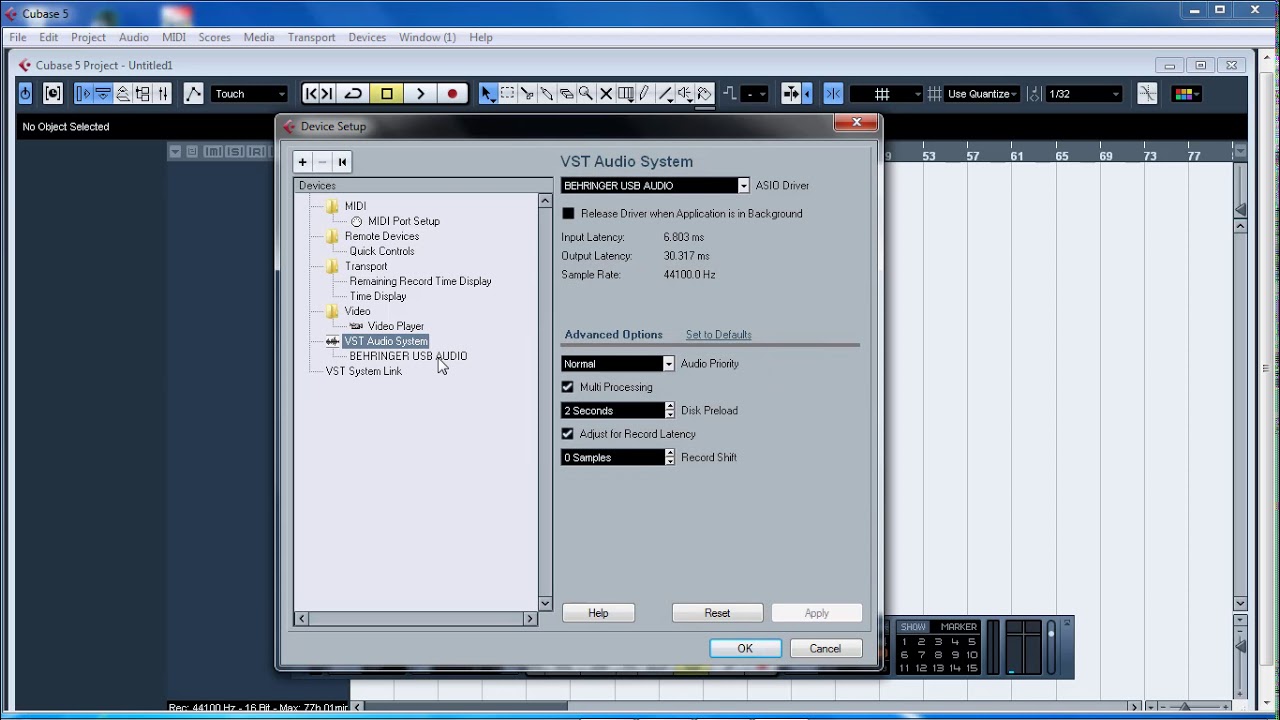The width and height of the screenshot is (1280, 720).
Task: Select the Play speaker tool
Action: coord(685,94)
